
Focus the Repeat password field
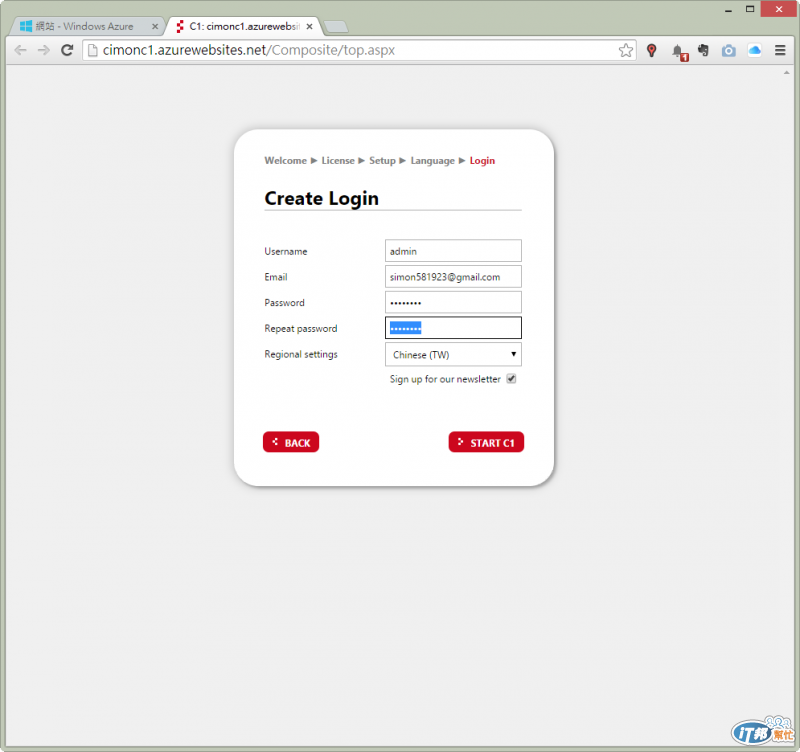point(453,328)
